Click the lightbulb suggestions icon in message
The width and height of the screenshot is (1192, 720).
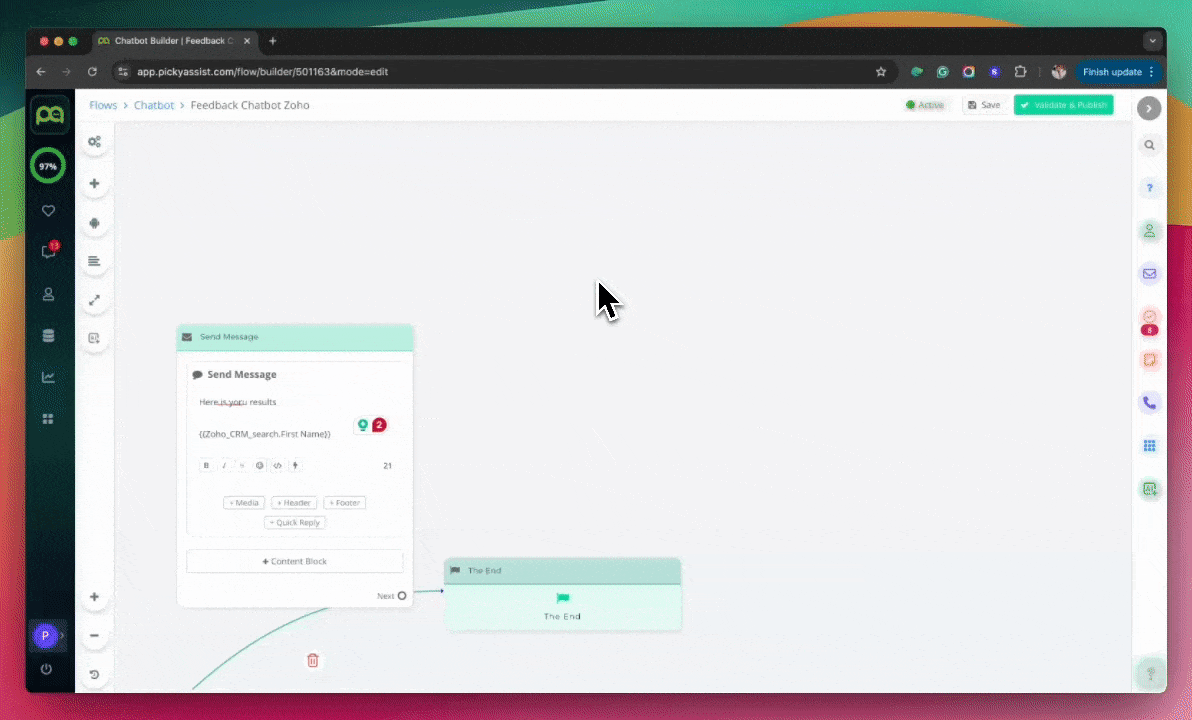tap(363, 425)
